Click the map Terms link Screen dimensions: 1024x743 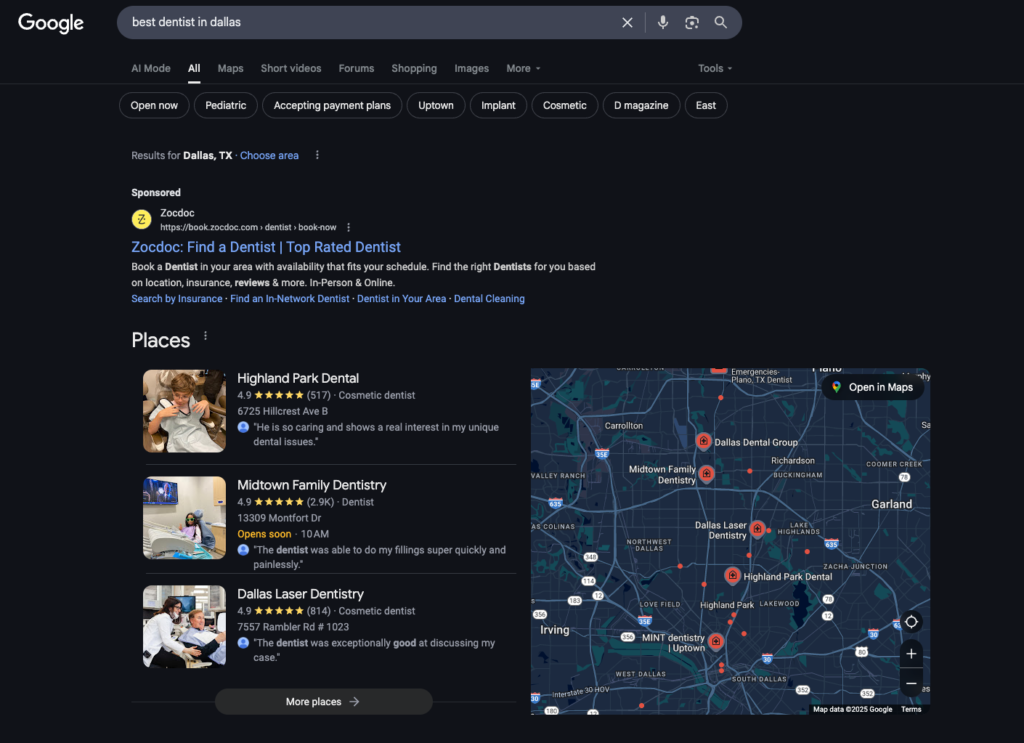911,709
